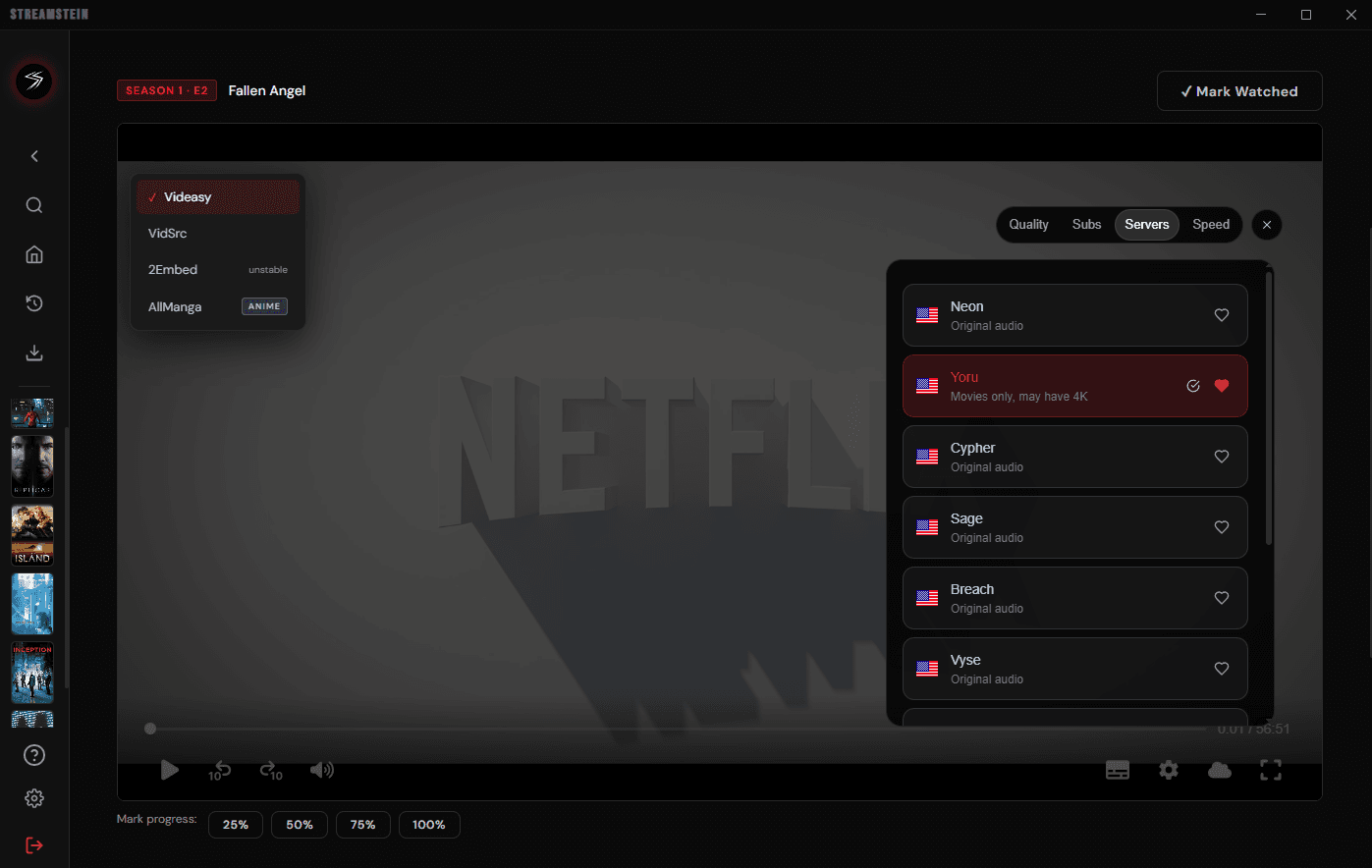Switch to the Subs tab

pos(1086,225)
